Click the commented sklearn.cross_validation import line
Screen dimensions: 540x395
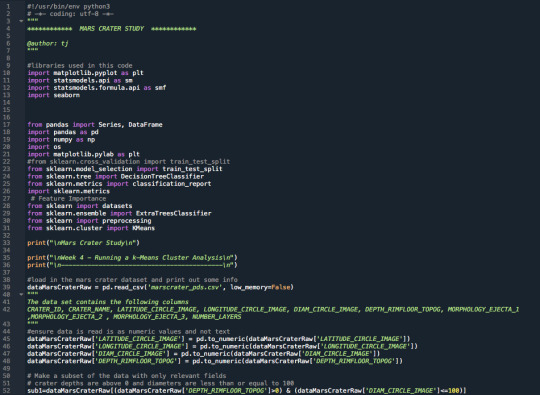click(128, 162)
